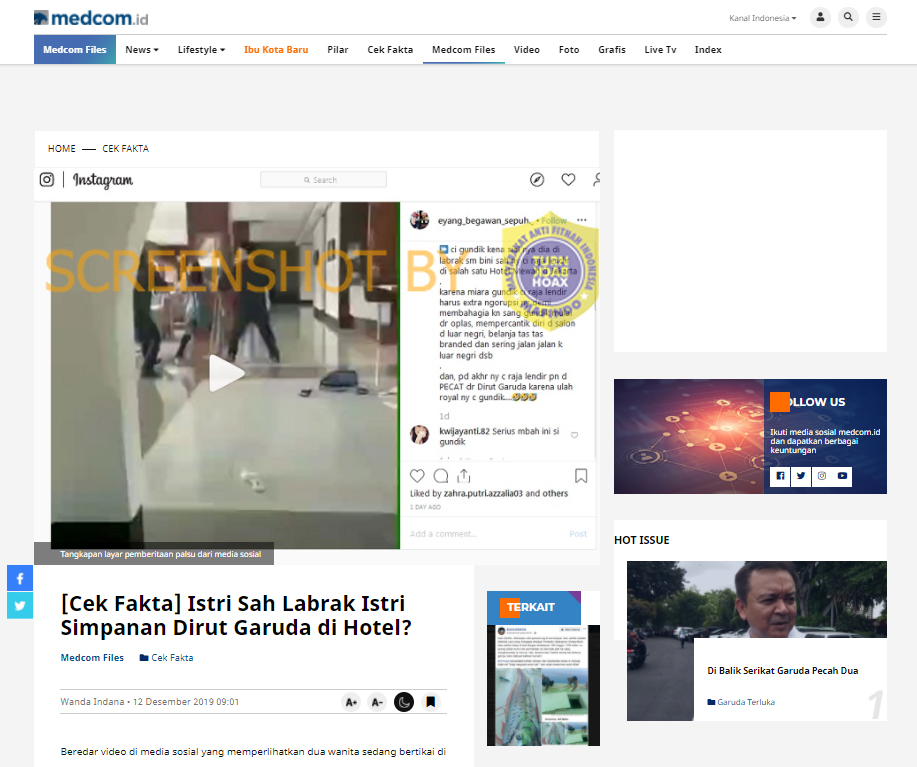Click the article headline

(236, 615)
